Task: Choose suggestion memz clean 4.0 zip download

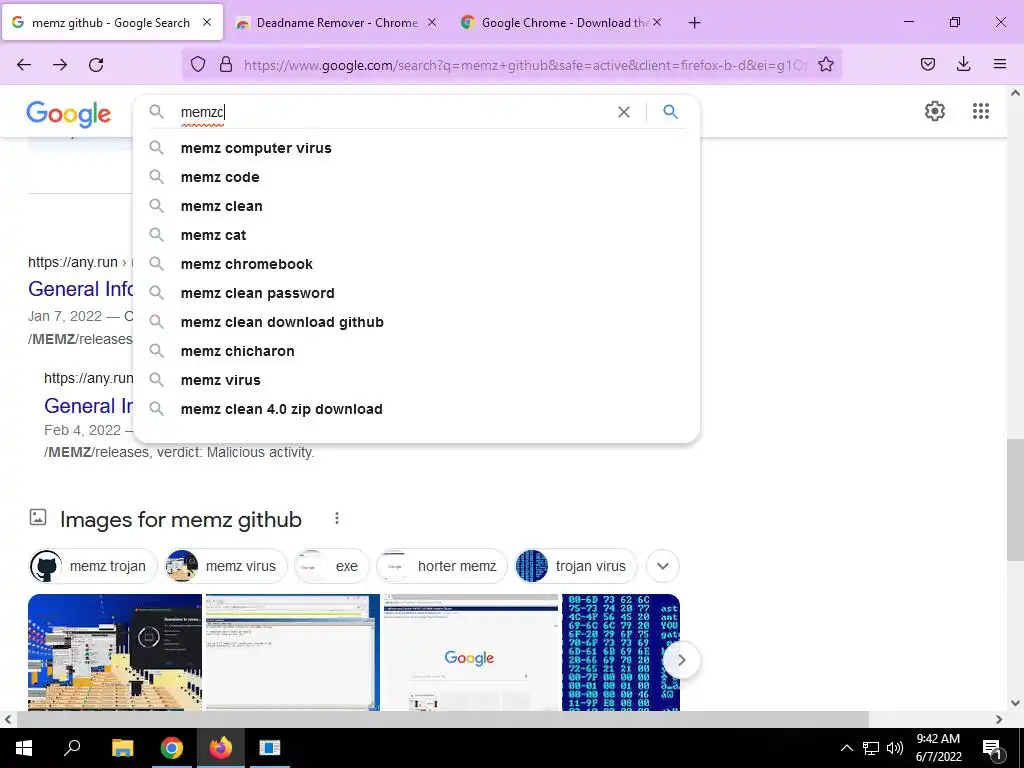Action: point(416,409)
